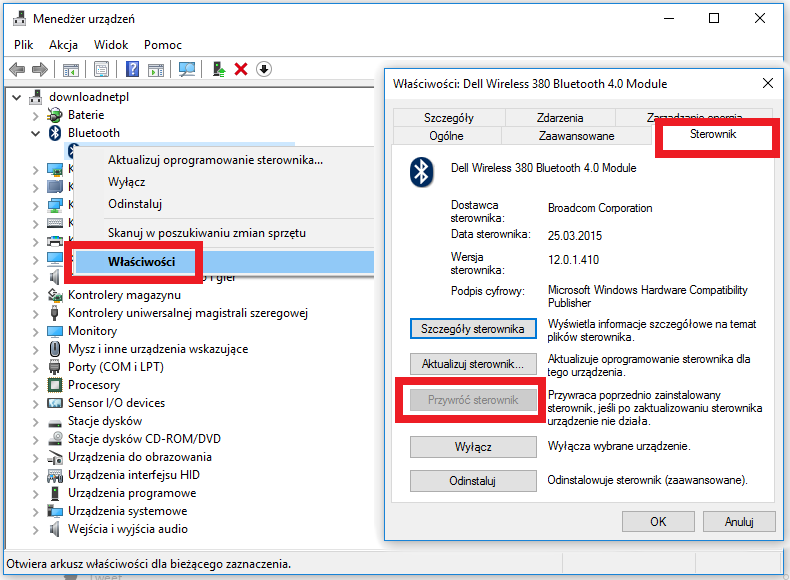
Task: Click the Back arrow toolbar icon
Action: (x=17, y=69)
